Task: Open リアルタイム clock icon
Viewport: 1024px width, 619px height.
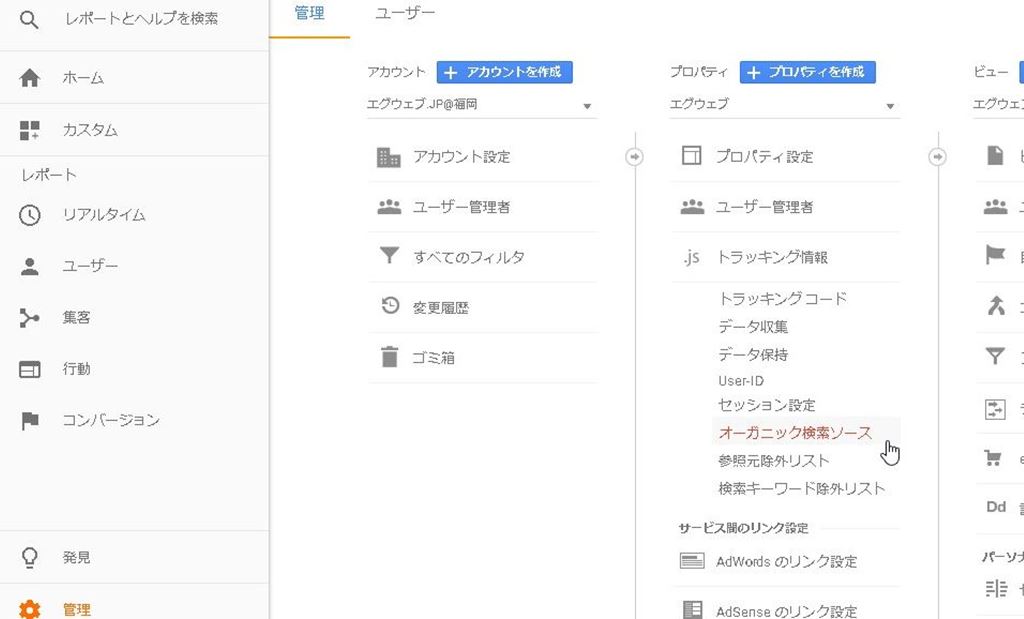Action: [x=30, y=215]
